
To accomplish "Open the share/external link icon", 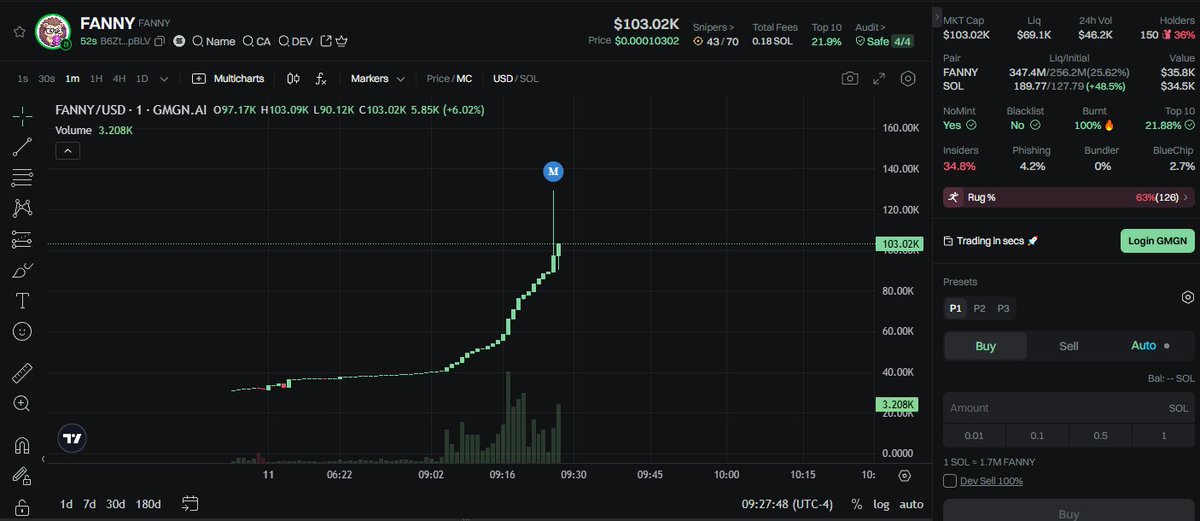I will [x=324, y=41].
